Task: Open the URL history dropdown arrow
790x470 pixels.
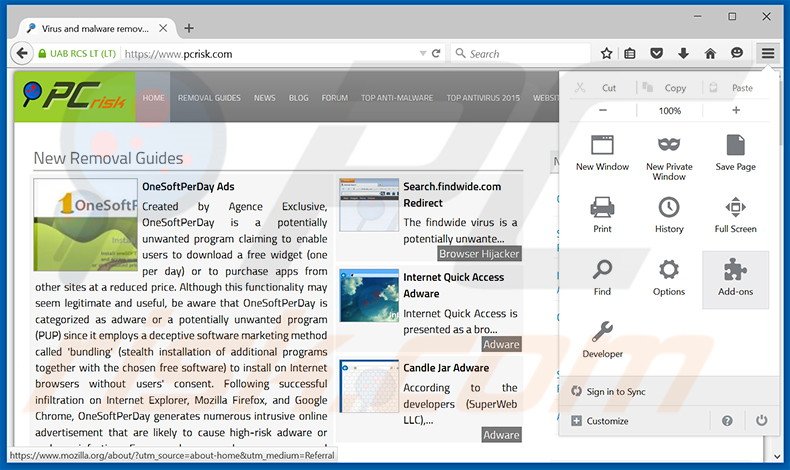Action: coord(423,53)
